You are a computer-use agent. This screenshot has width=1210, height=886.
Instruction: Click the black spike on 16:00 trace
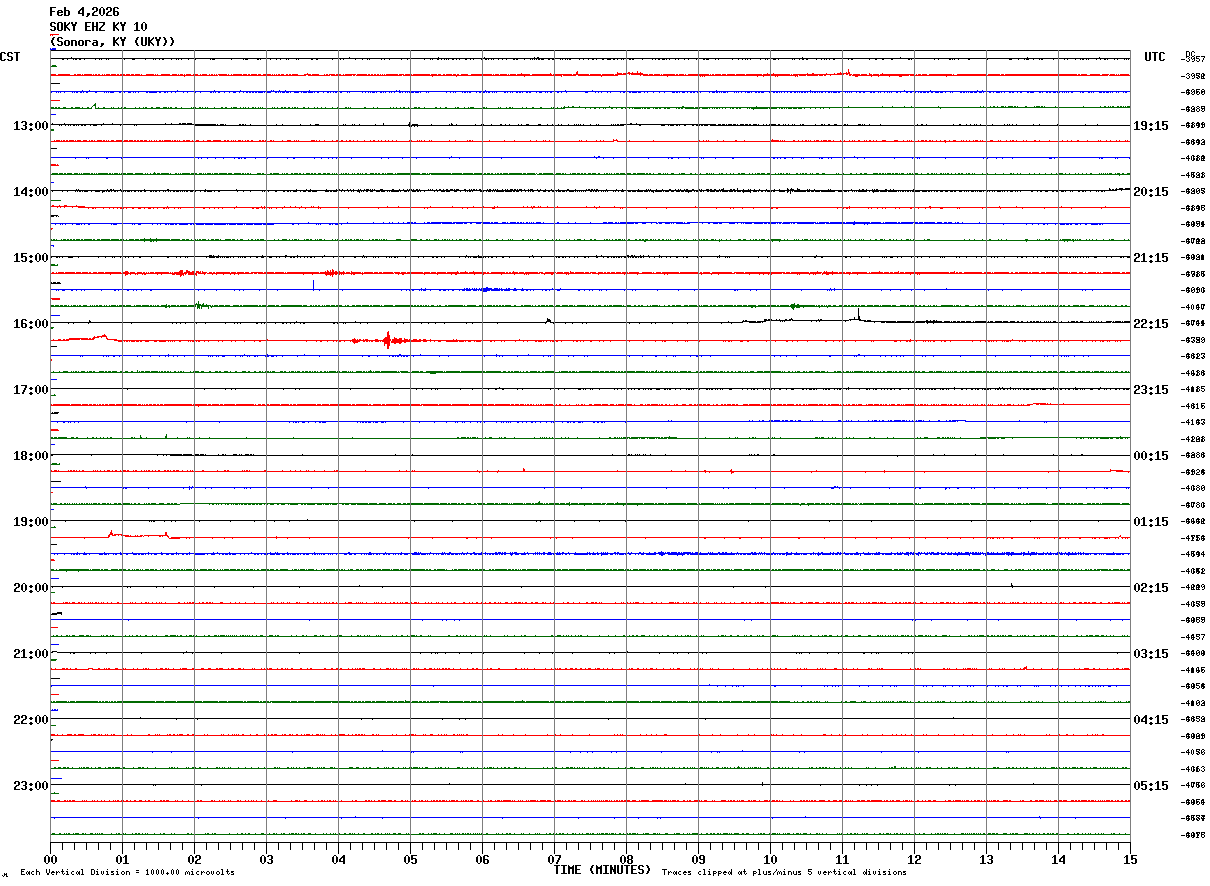pos(858,316)
